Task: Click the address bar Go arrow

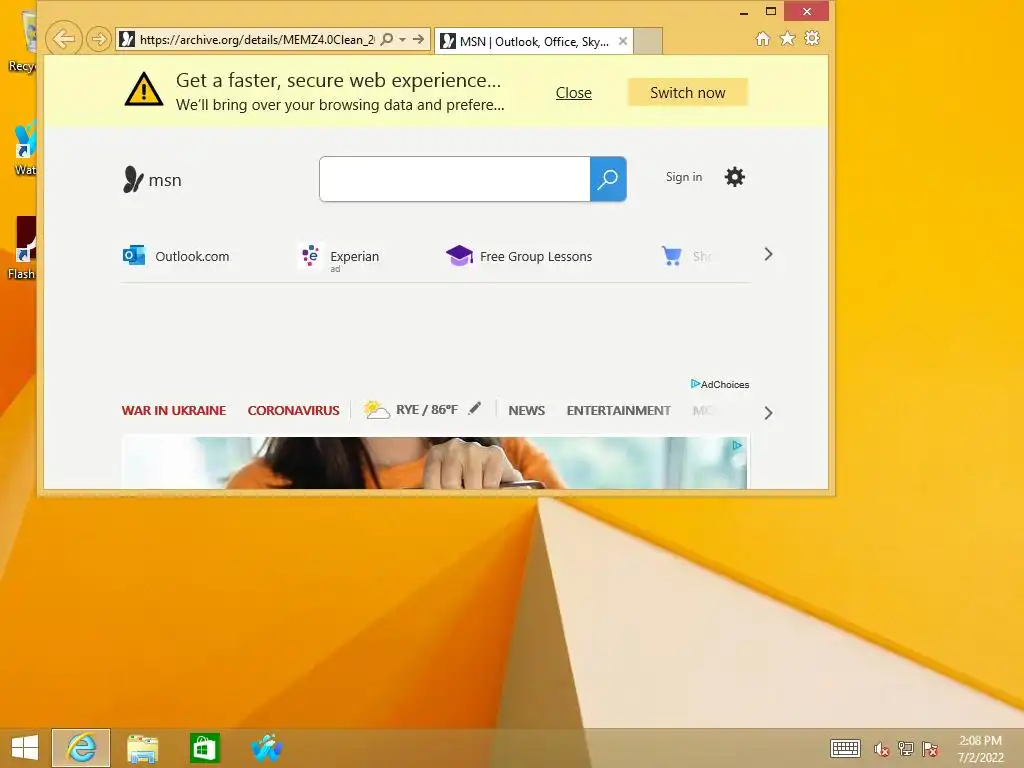Action: point(418,39)
